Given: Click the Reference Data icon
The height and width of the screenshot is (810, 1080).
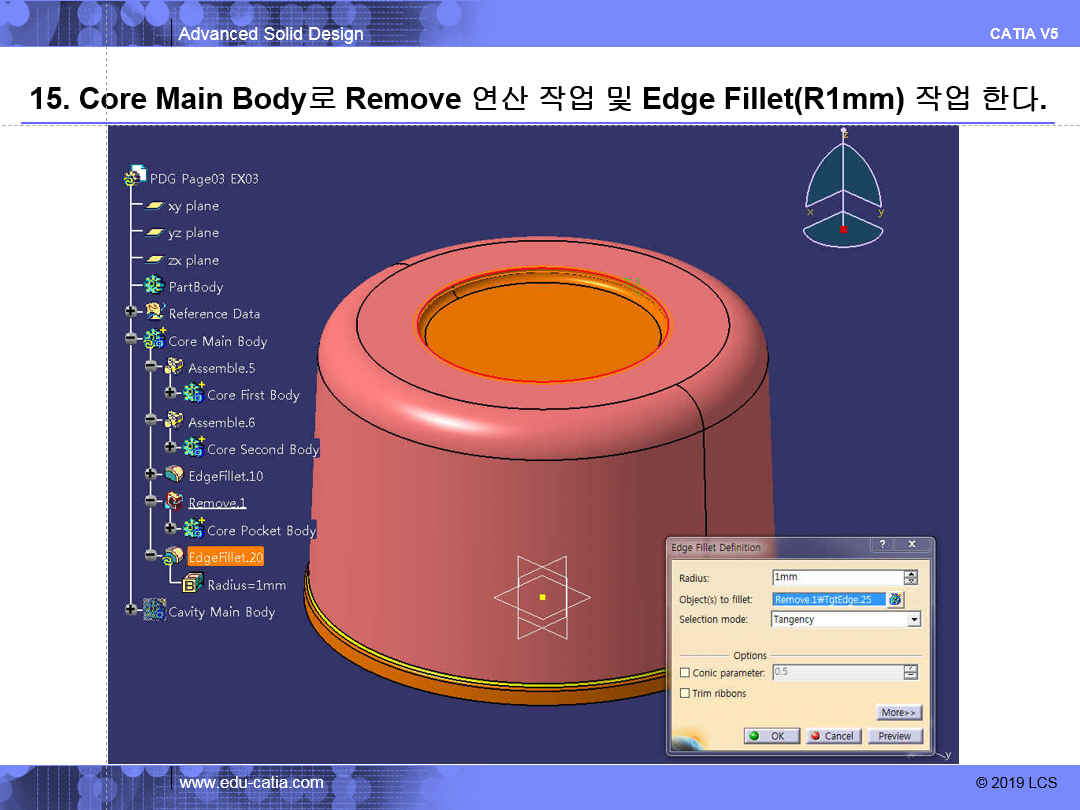Looking at the screenshot, I should pyautogui.click(x=154, y=313).
